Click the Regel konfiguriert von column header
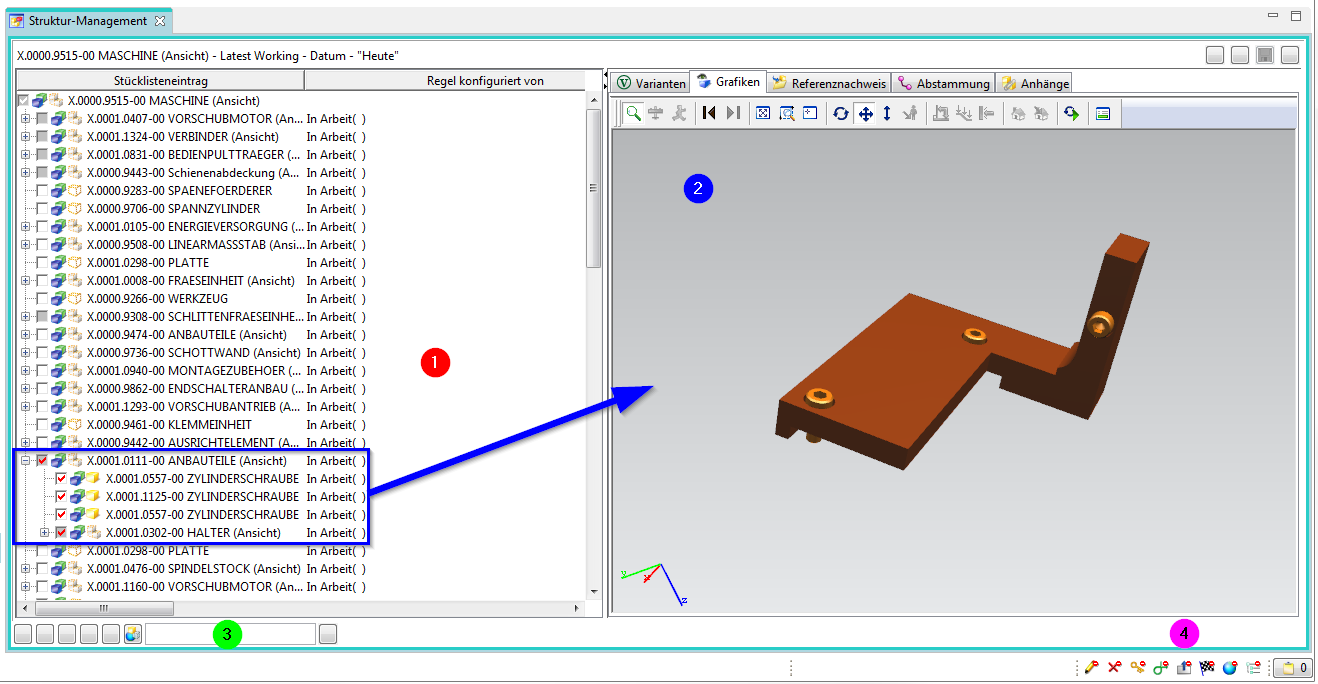 coord(485,81)
